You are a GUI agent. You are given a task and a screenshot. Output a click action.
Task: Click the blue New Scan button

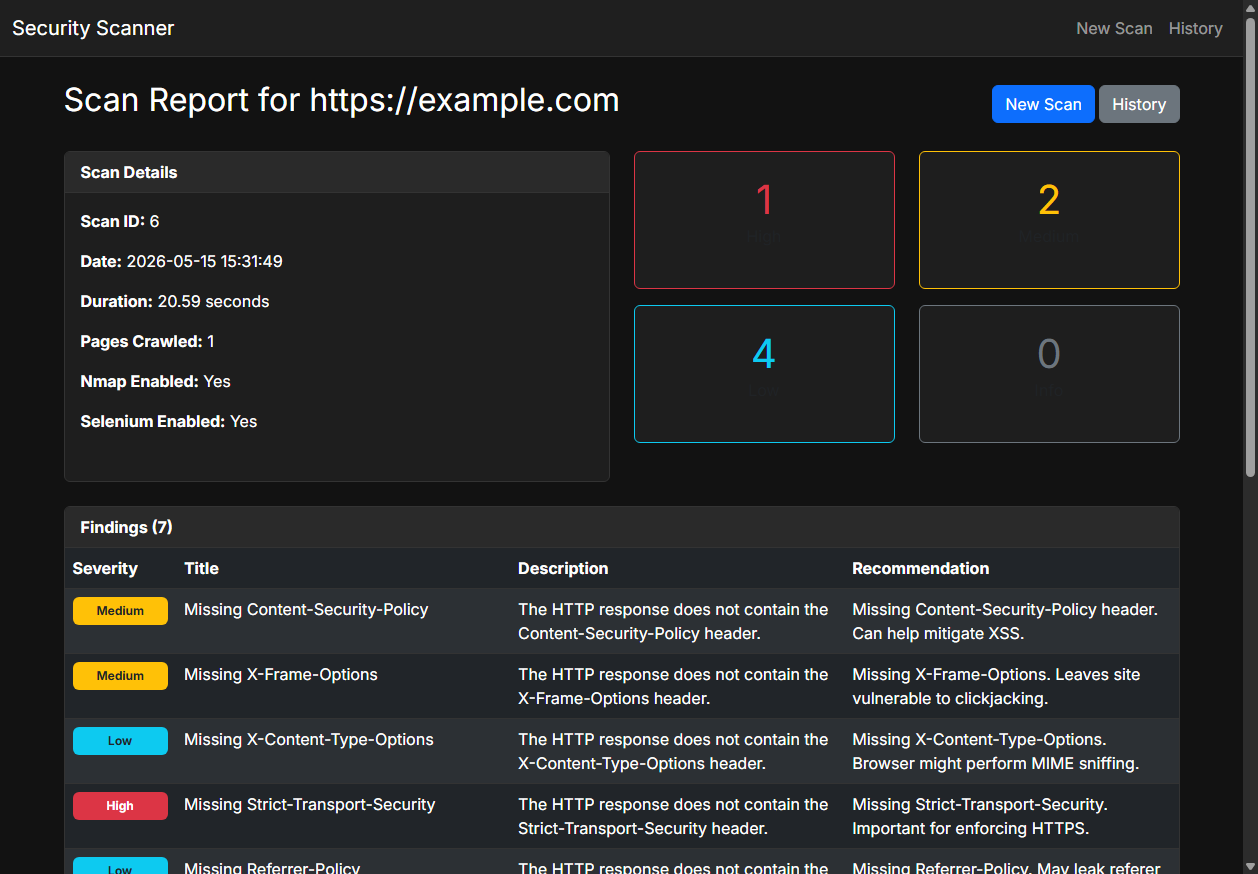click(x=1043, y=104)
